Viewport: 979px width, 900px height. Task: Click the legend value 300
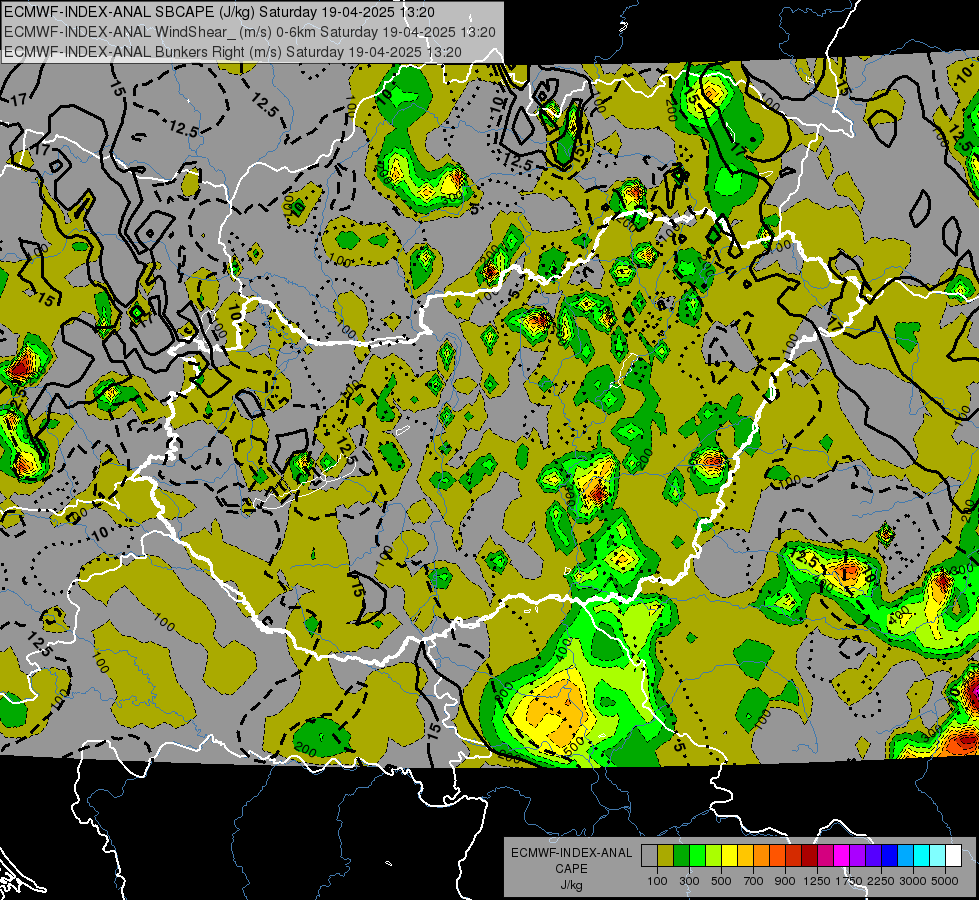[x=689, y=881]
